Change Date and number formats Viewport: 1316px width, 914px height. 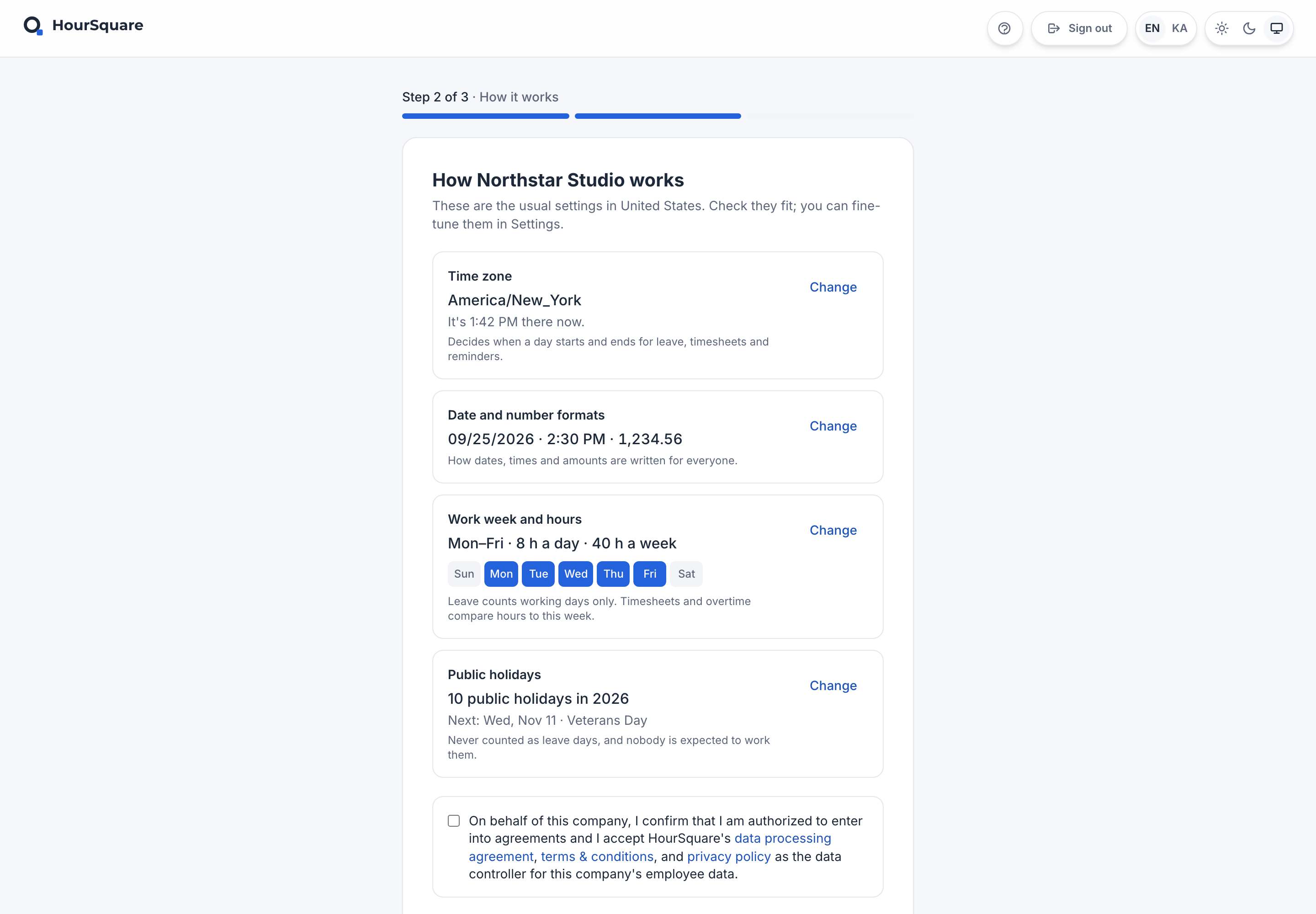pos(833,426)
